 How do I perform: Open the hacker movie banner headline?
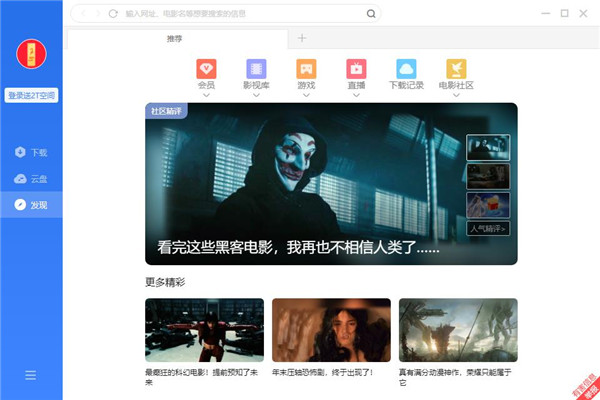(x=298, y=247)
